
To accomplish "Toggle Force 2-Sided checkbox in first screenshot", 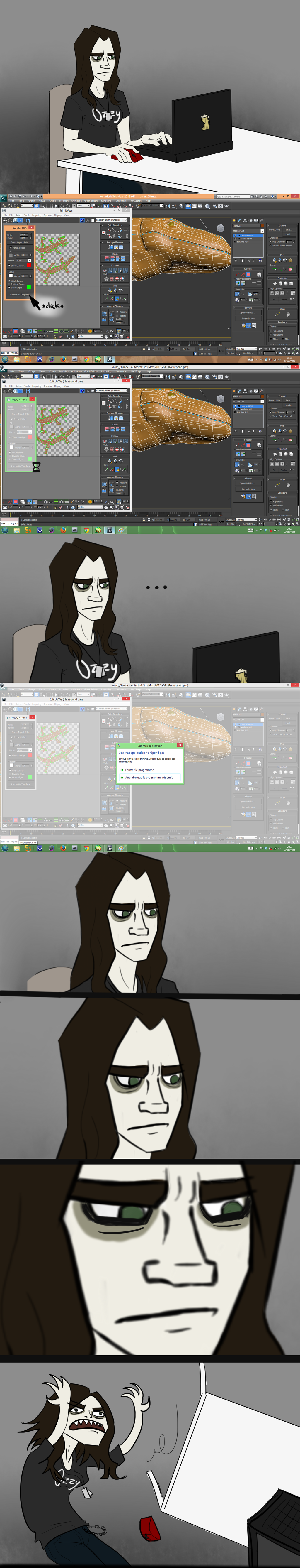I will pyautogui.click(x=10, y=248).
